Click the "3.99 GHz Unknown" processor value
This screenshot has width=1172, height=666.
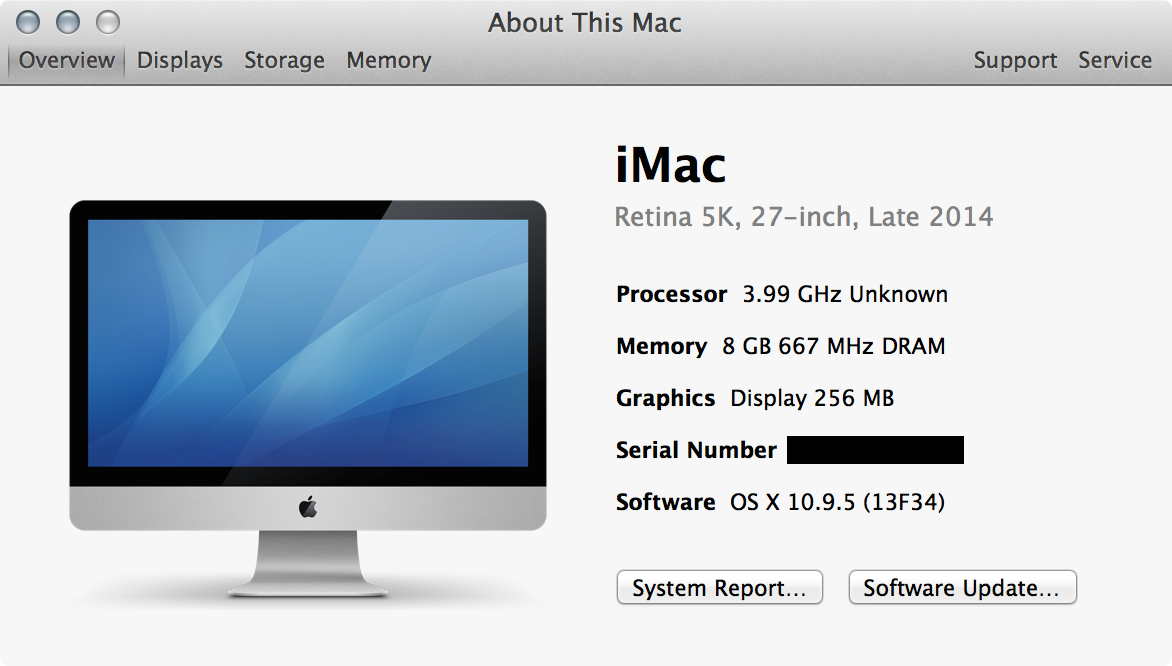point(845,295)
